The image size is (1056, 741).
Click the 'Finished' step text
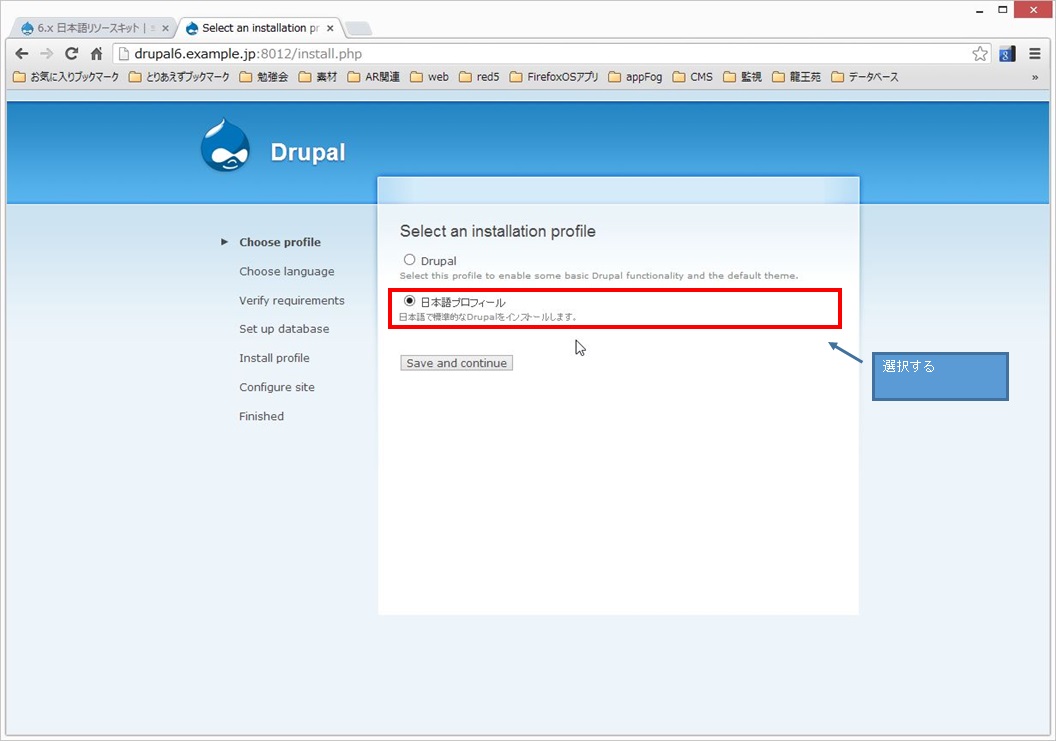261,416
